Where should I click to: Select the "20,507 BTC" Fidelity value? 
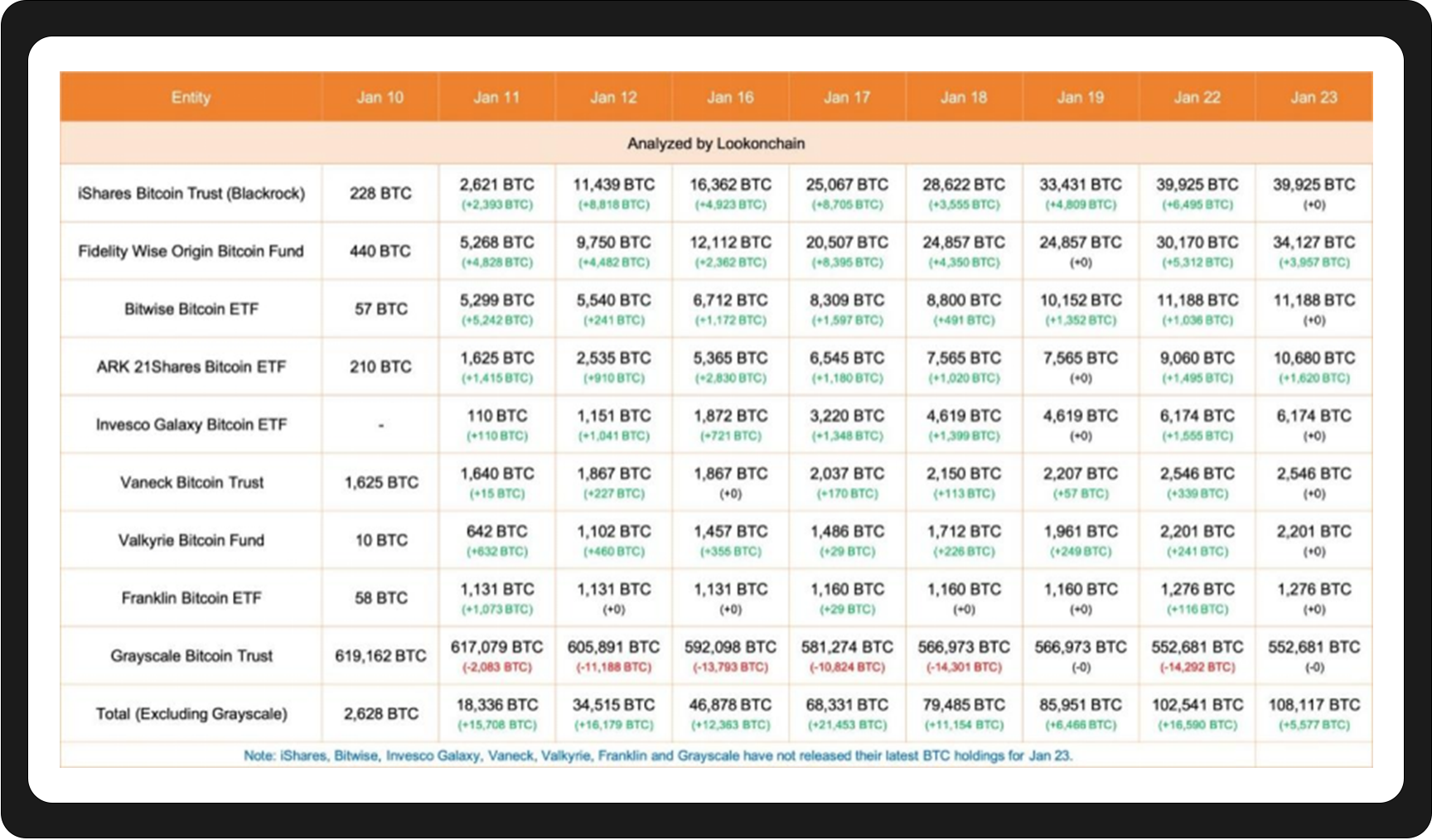point(847,243)
